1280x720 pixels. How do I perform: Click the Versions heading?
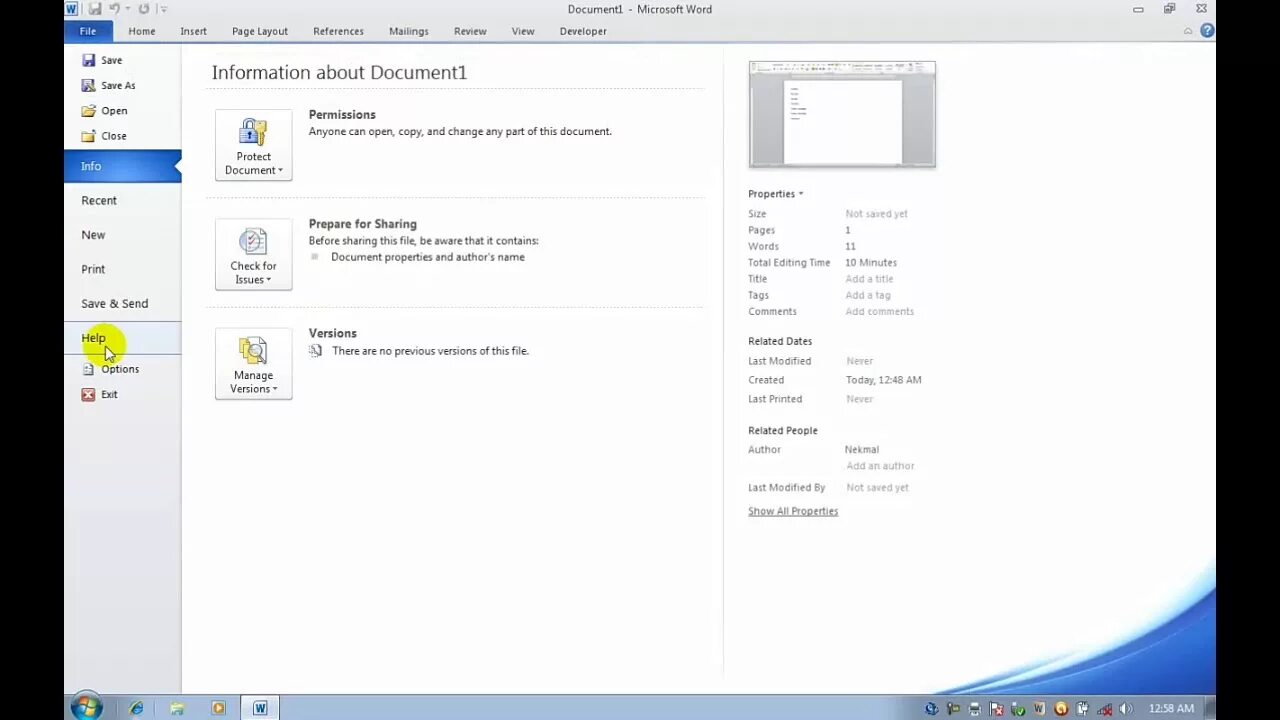tap(333, 333)
